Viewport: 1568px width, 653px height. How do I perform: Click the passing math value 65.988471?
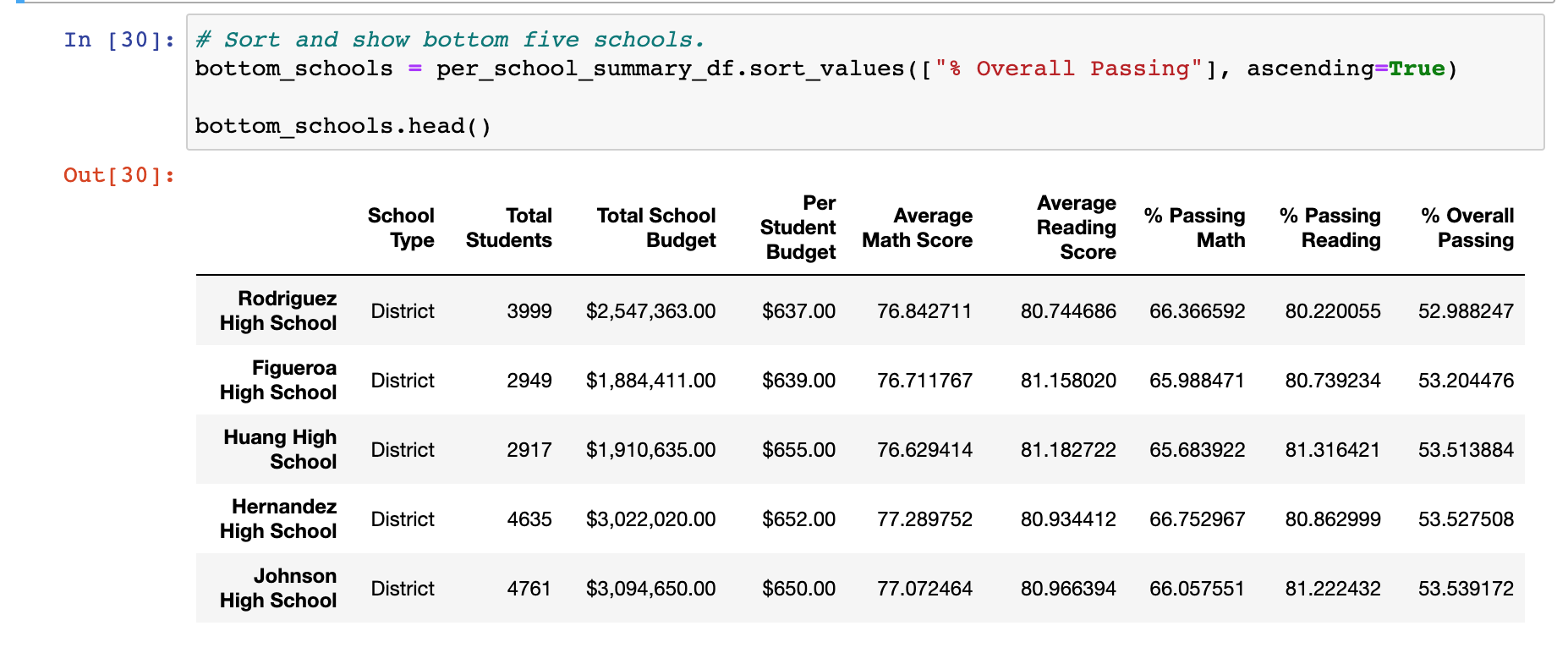1198,381
